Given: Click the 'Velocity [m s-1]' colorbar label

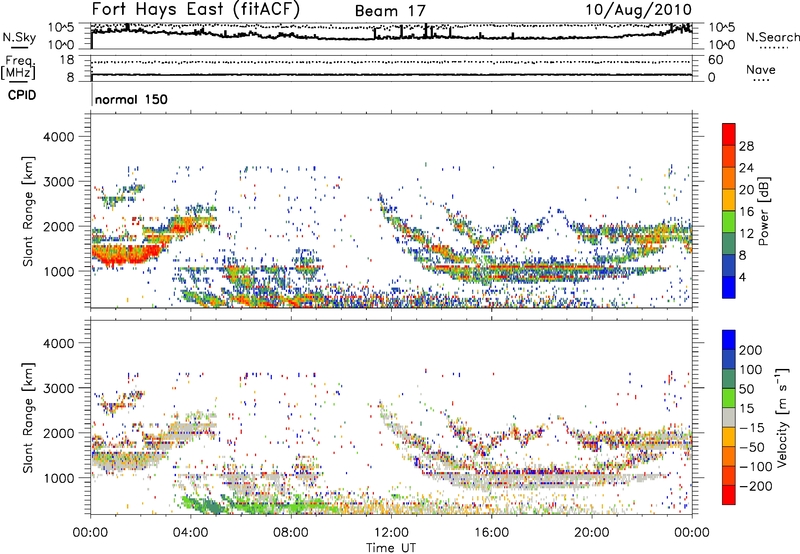Looking at the screenshot, I should [x=782, y=417].
